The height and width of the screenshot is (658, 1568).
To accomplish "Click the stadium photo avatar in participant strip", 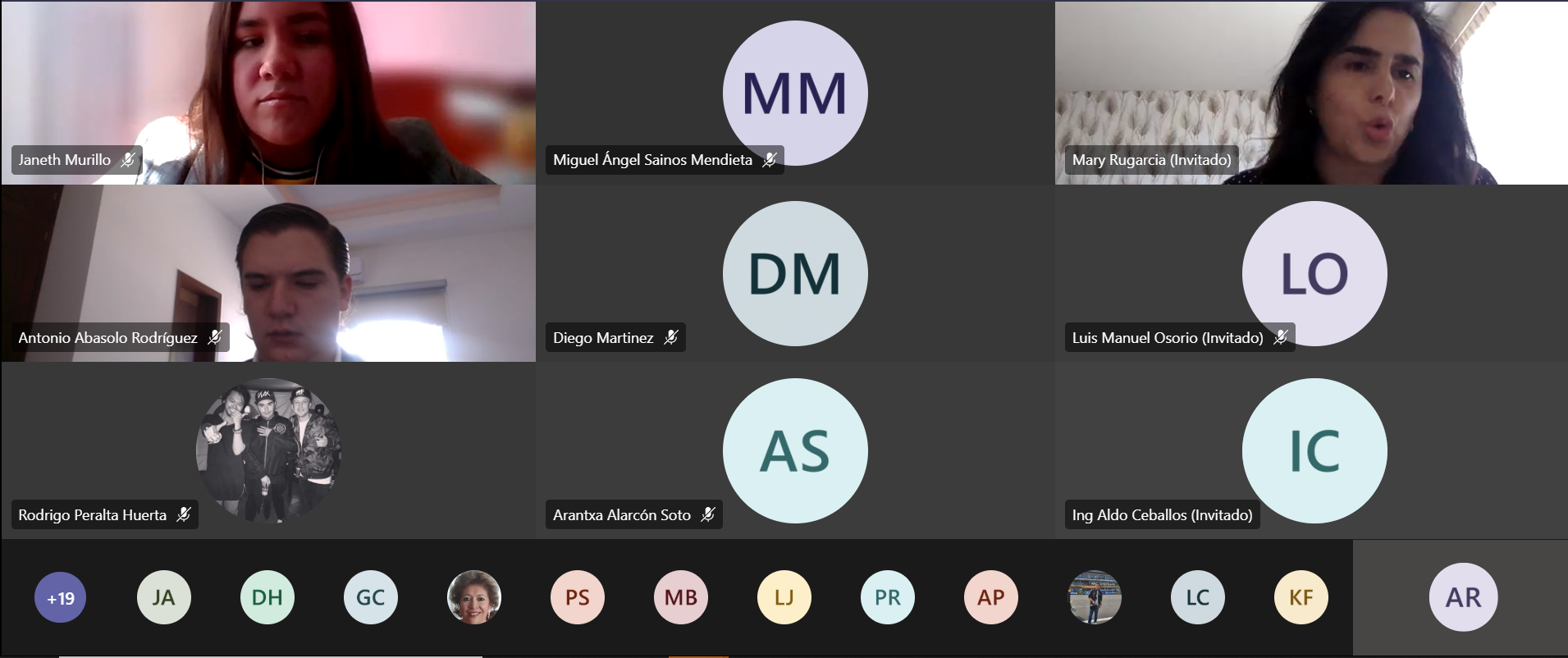I will tap(1094, 597).
